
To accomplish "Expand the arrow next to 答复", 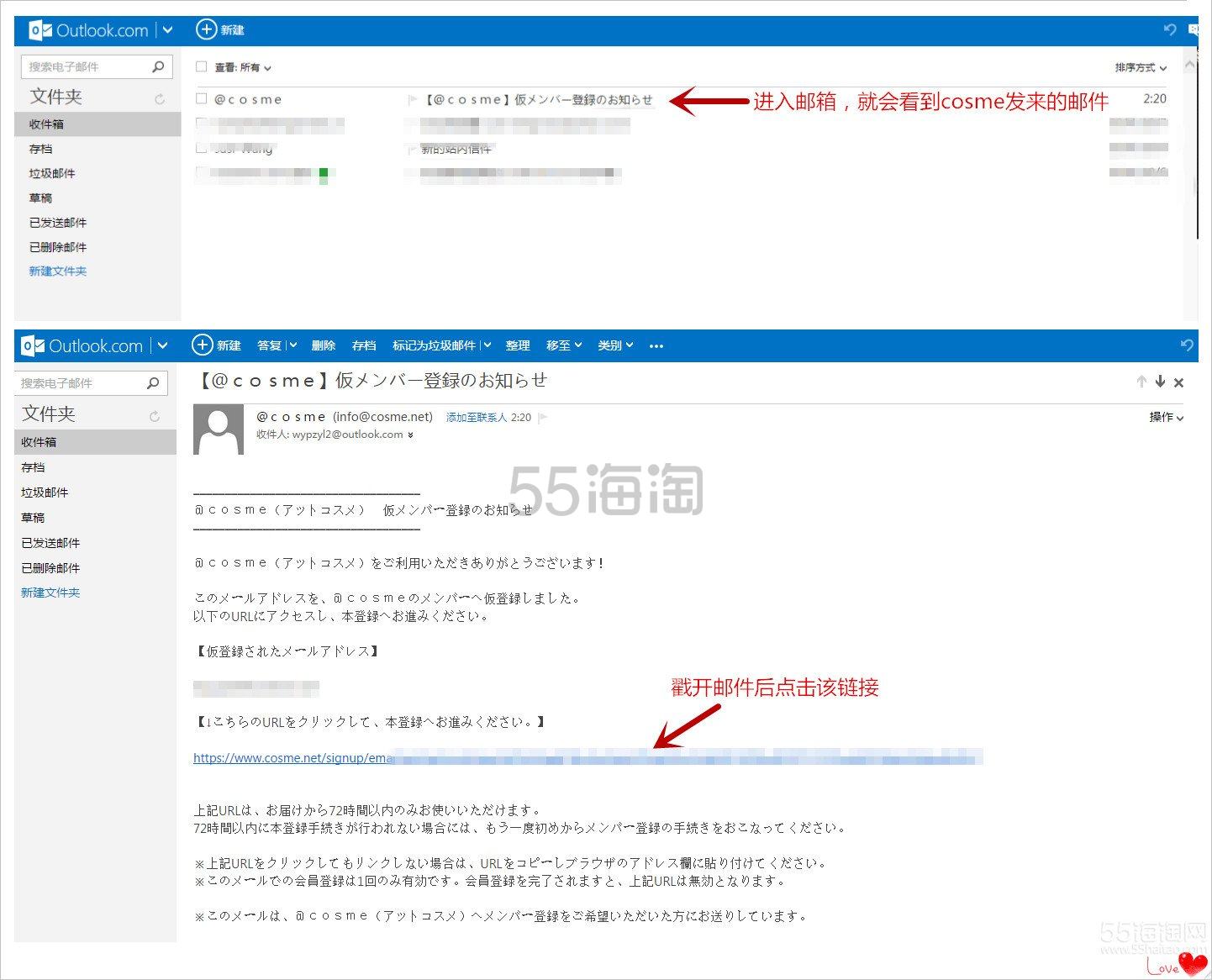I will point(292,345).
